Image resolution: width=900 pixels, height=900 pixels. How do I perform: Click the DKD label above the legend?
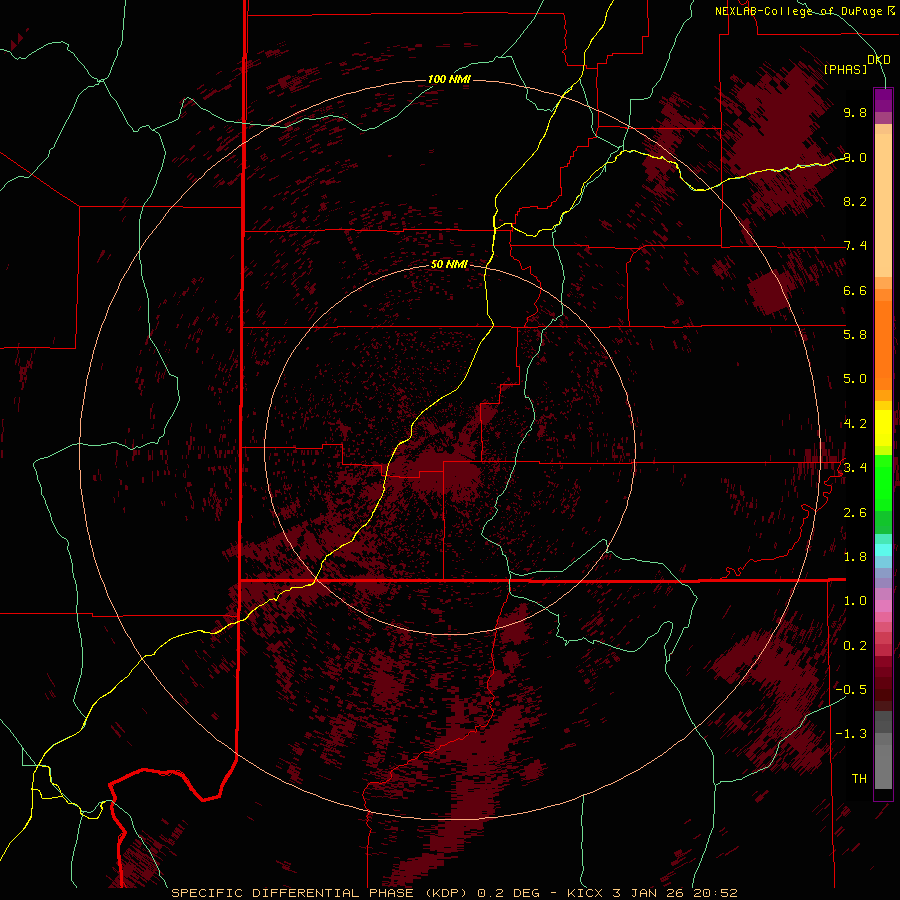point(879,60)
